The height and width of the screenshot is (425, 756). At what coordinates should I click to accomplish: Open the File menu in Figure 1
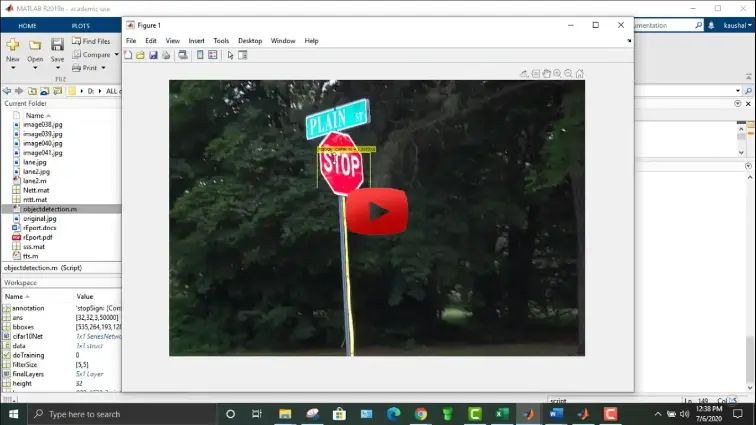(131, 41)
